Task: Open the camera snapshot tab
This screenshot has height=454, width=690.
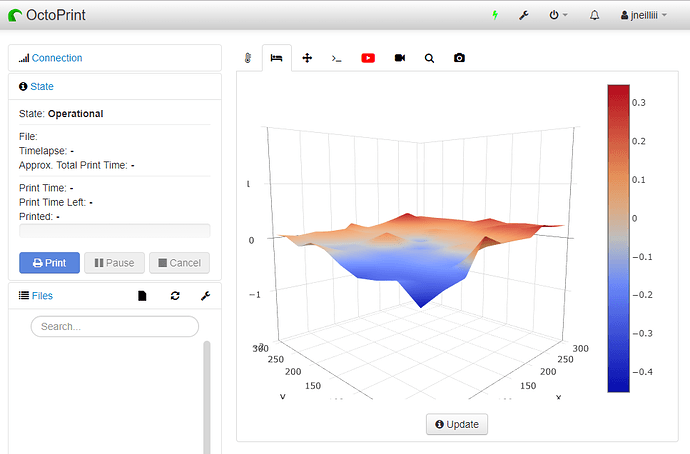Action: (x=459, y=58)
